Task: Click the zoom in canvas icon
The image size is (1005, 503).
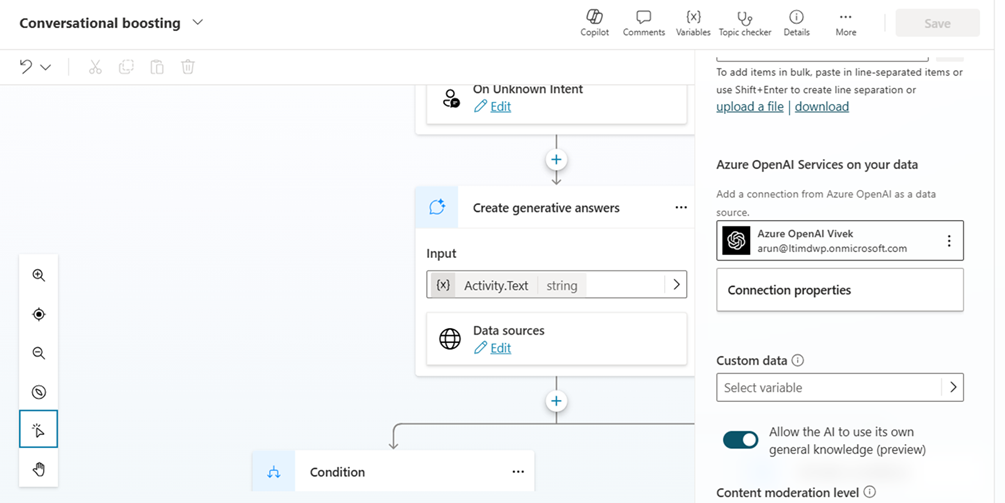Action: coord(39,275)
